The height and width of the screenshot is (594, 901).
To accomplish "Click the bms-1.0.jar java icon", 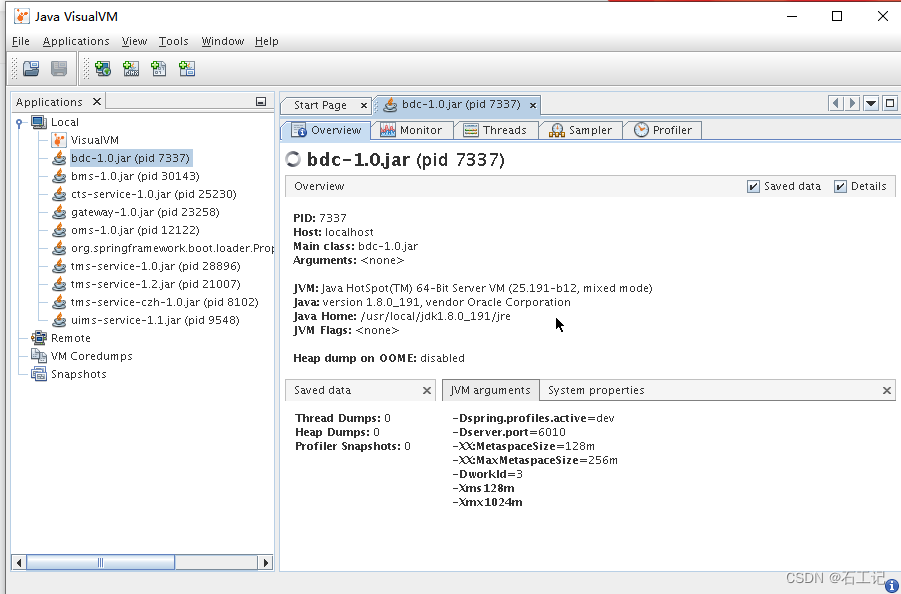I will click(59, 176).
